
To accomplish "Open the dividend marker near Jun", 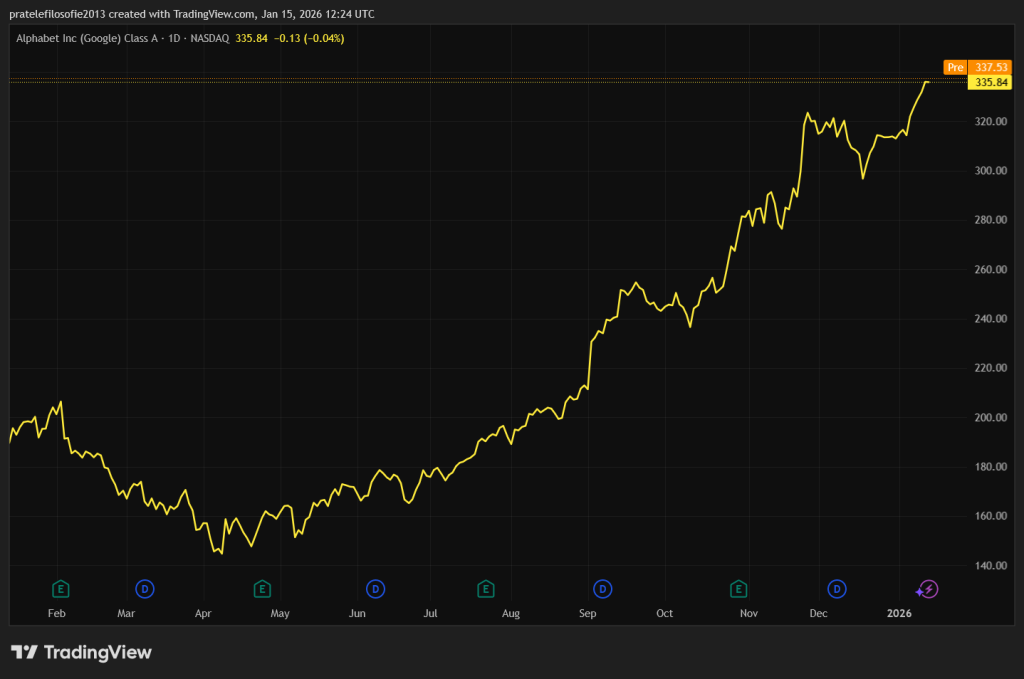I will [376, 588].
